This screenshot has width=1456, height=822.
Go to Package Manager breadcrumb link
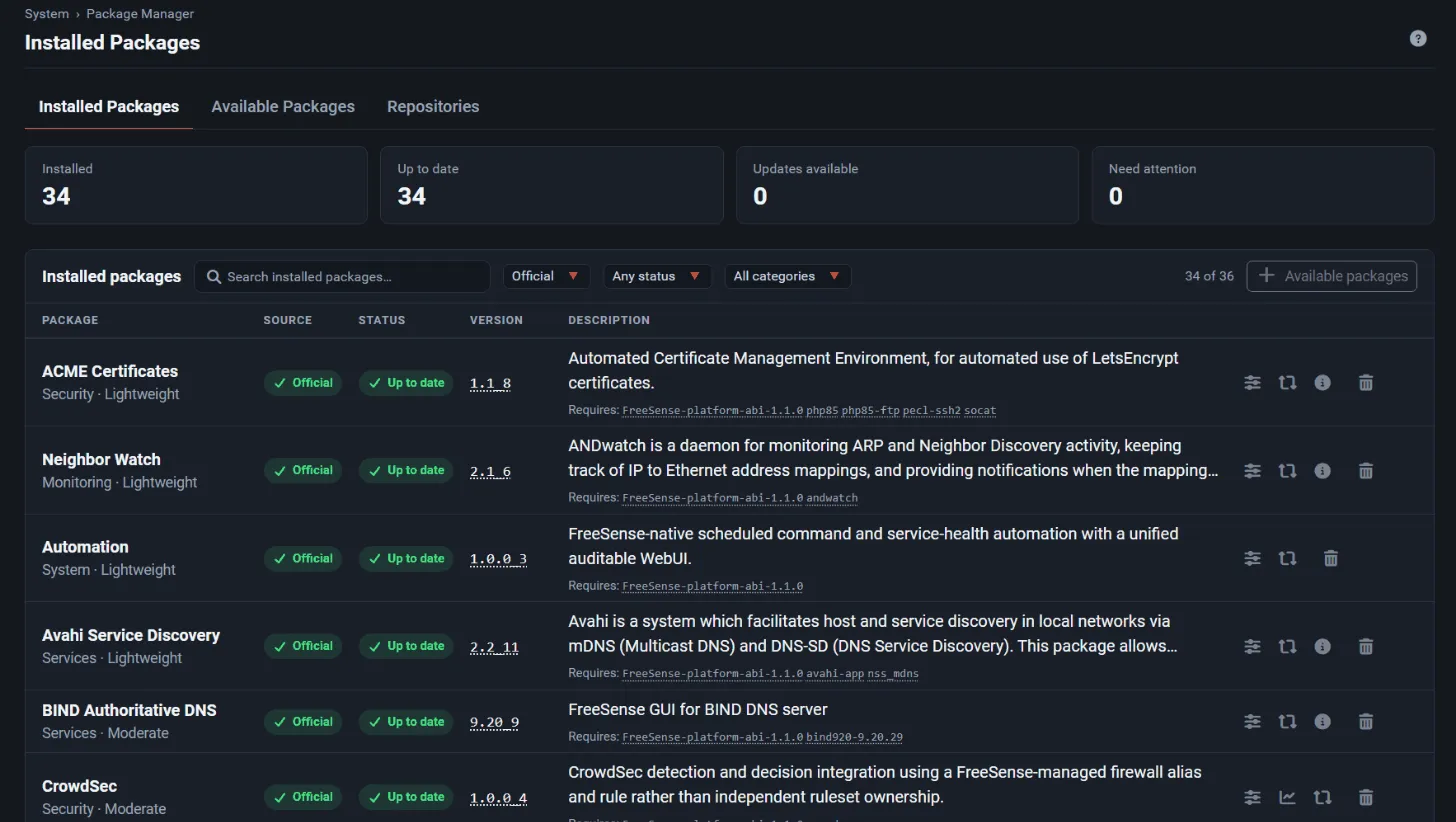pos(140,14)
